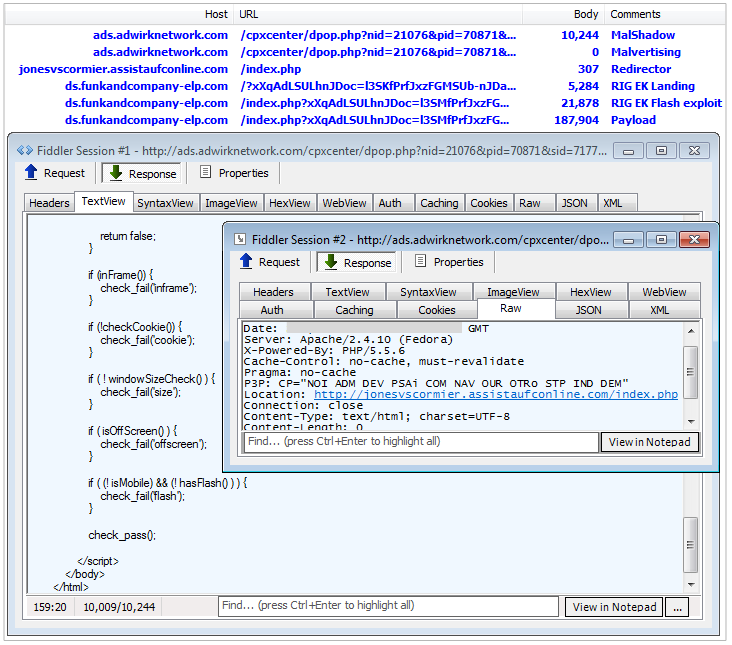Click the Request arrow in Session #2
Viewport: 732px width, 645px height.
[x=246, y=262]
